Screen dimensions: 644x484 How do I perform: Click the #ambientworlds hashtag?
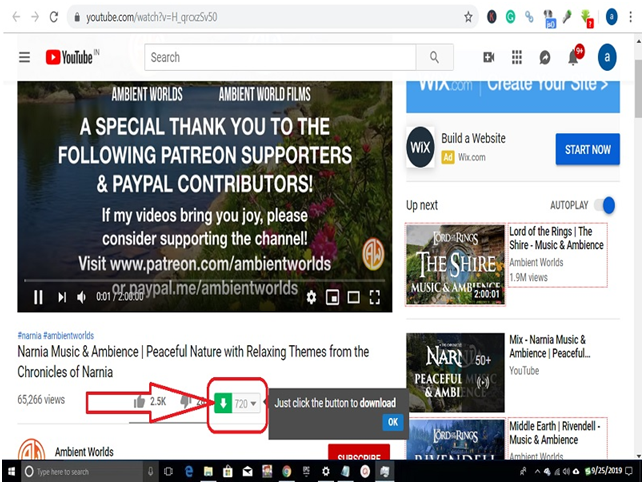[69, 335]
